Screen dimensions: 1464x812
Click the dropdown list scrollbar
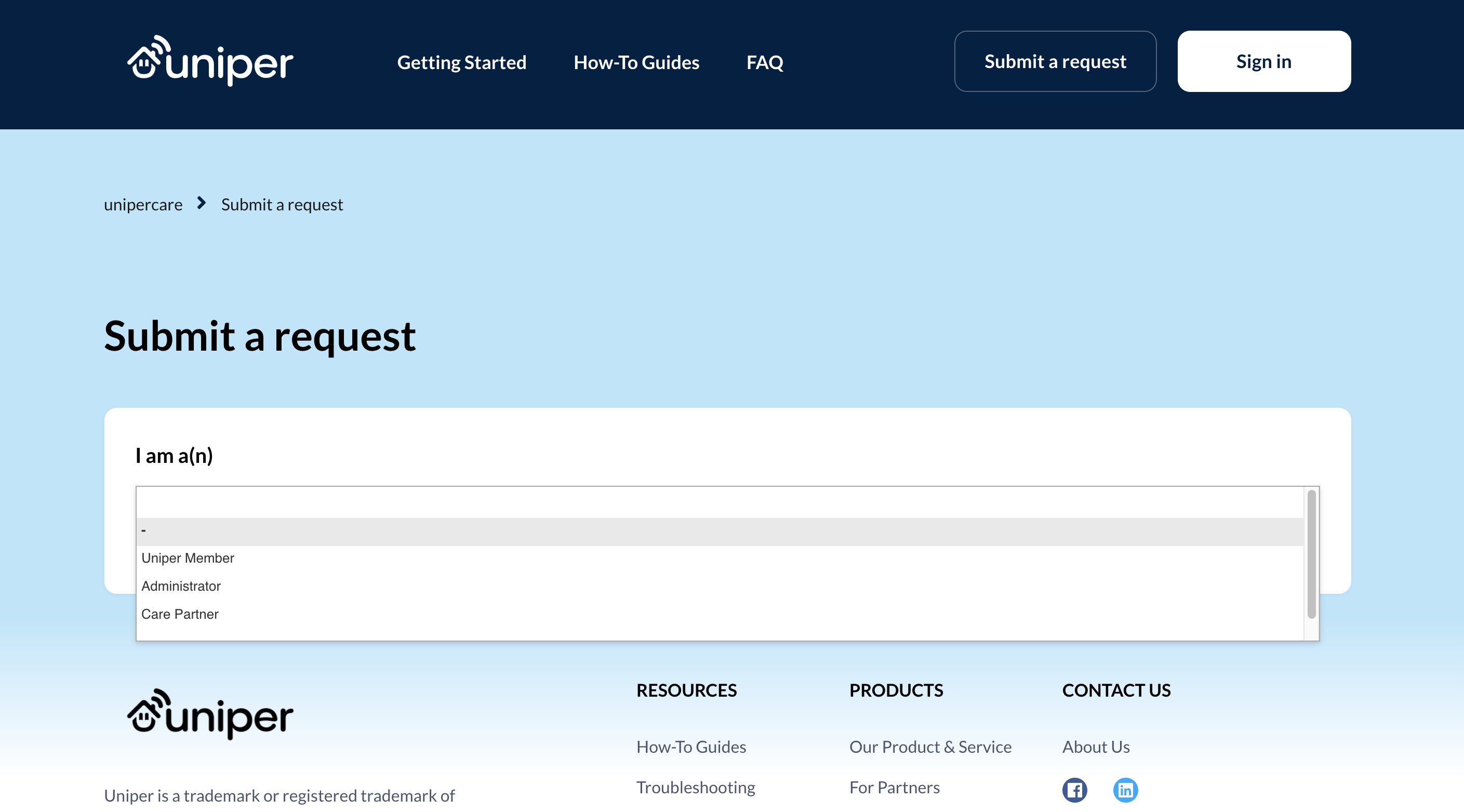click(1311, 554)
